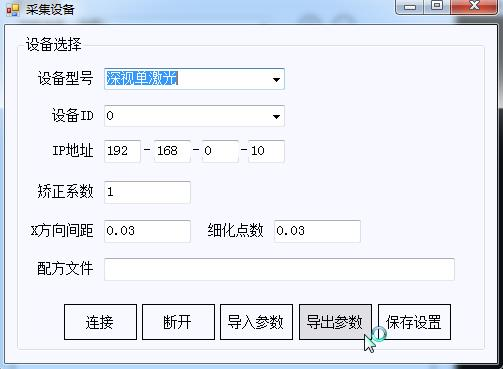The width and height of the screenshot is (503, 369).
Task: Minimize the 采集设备 window
Action: (x=410, y=7)
